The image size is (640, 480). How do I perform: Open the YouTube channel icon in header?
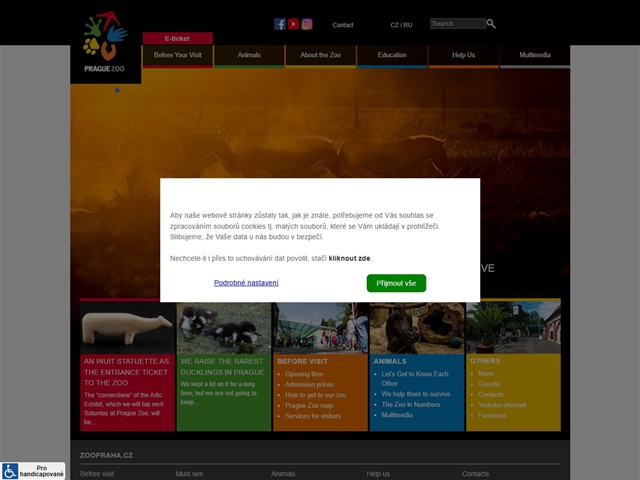click(294, 24)
